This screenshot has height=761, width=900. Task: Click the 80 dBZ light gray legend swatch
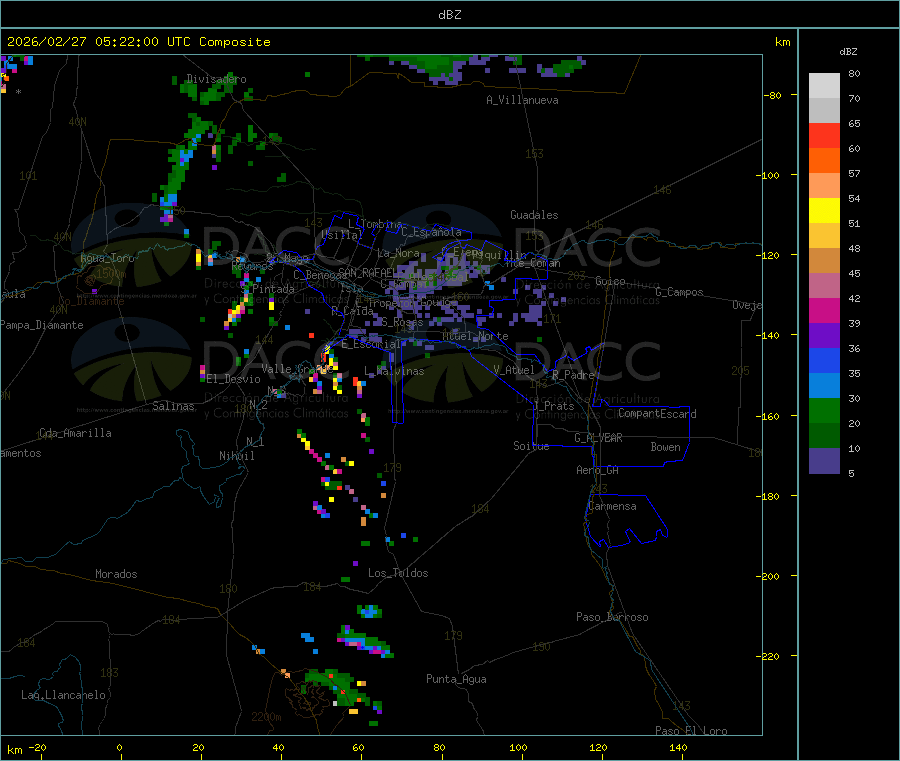click(x=824, y=86)
